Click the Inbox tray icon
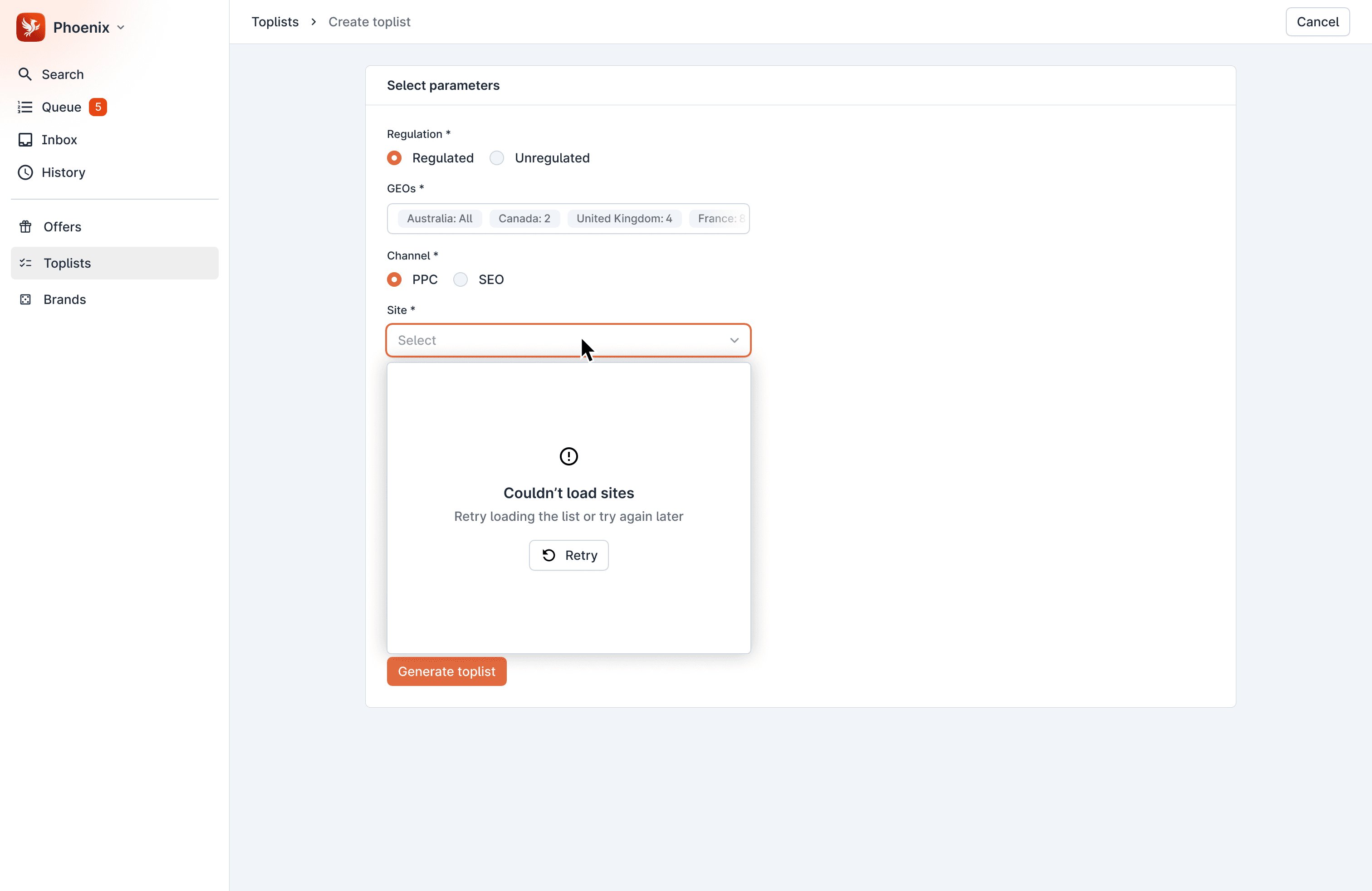The height and width of the screenshot is (891, 1372). pyautogui.click(x=25, y=140)
